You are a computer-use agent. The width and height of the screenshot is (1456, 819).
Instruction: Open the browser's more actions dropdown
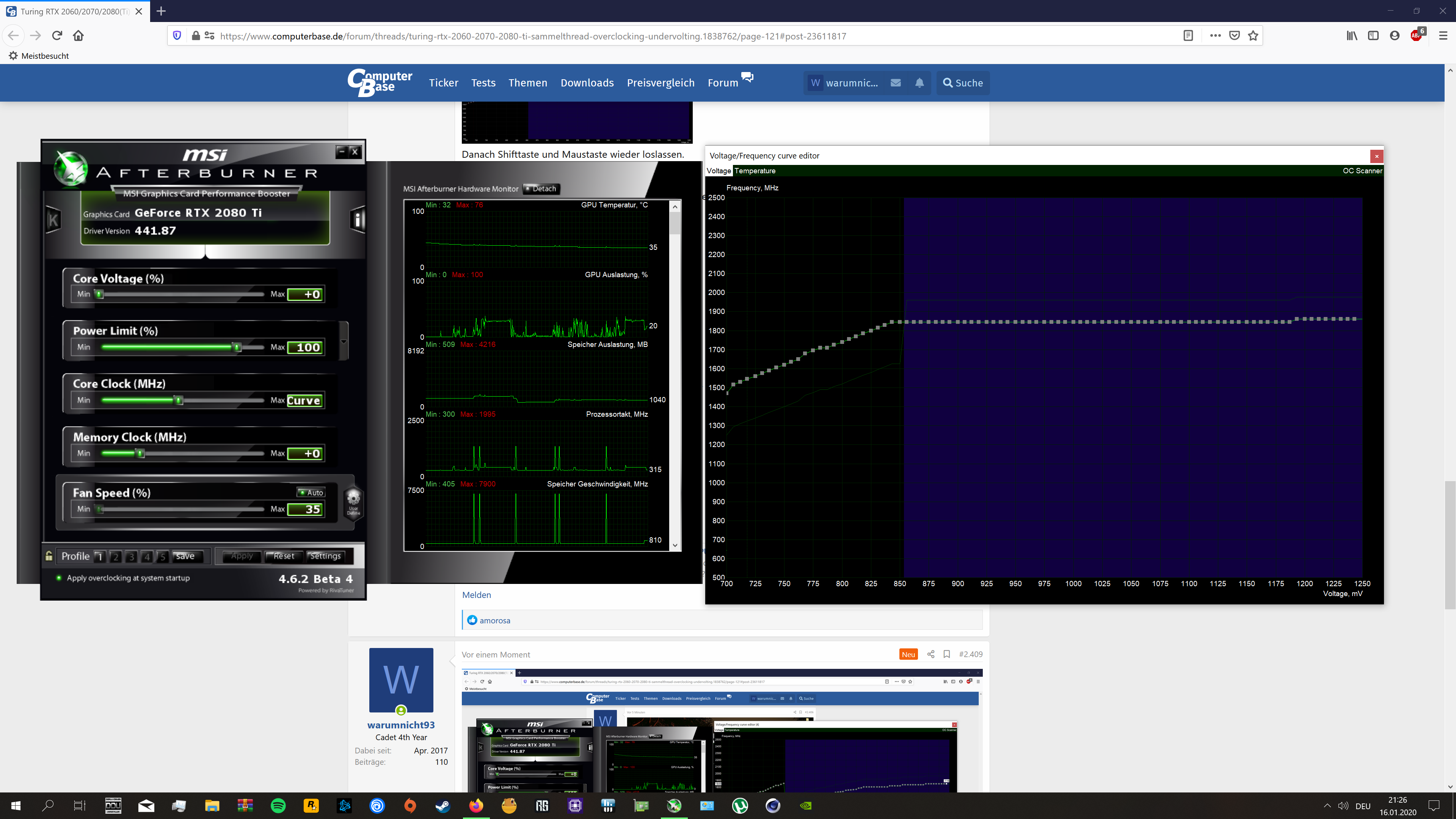coord(1214,35)
